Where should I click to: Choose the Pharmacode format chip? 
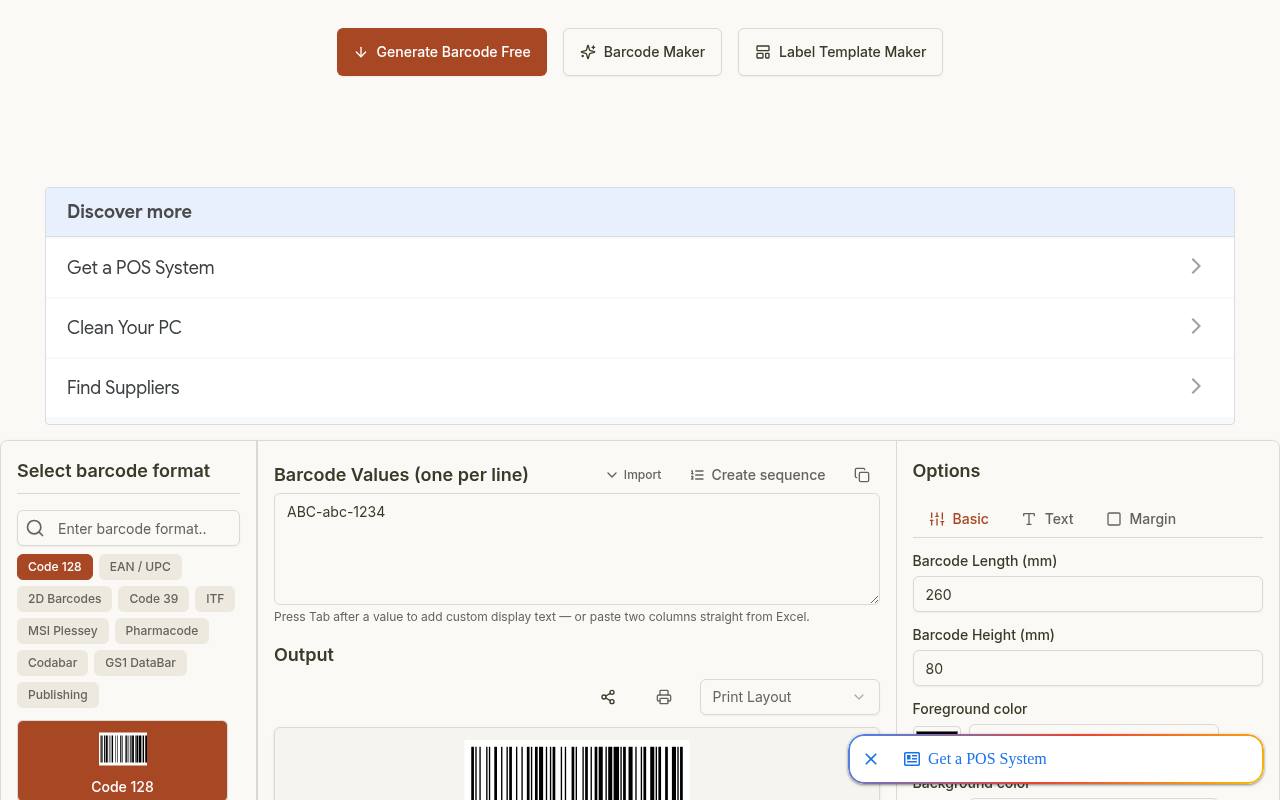[162, 631]
